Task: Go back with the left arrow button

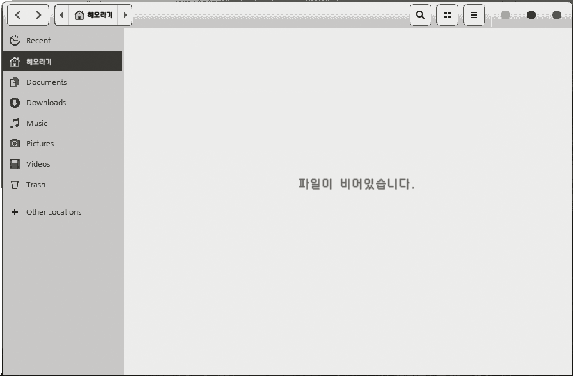Action: click(18, 15)
